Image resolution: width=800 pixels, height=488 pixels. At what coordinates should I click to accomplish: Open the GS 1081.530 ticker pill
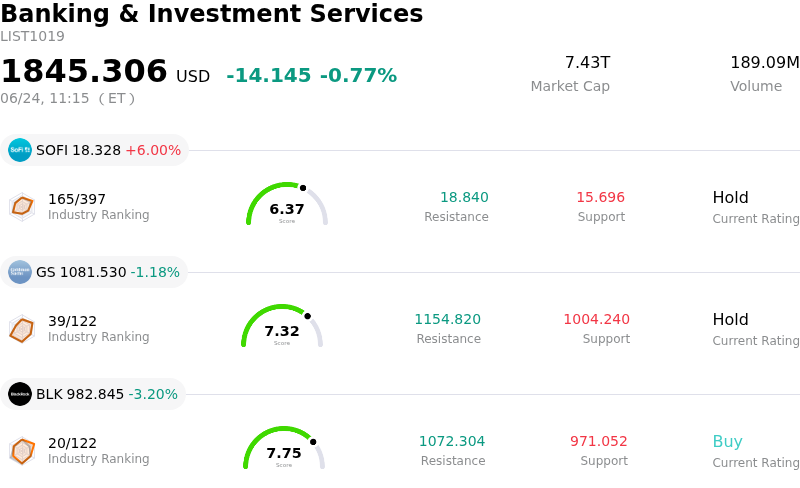94,272
